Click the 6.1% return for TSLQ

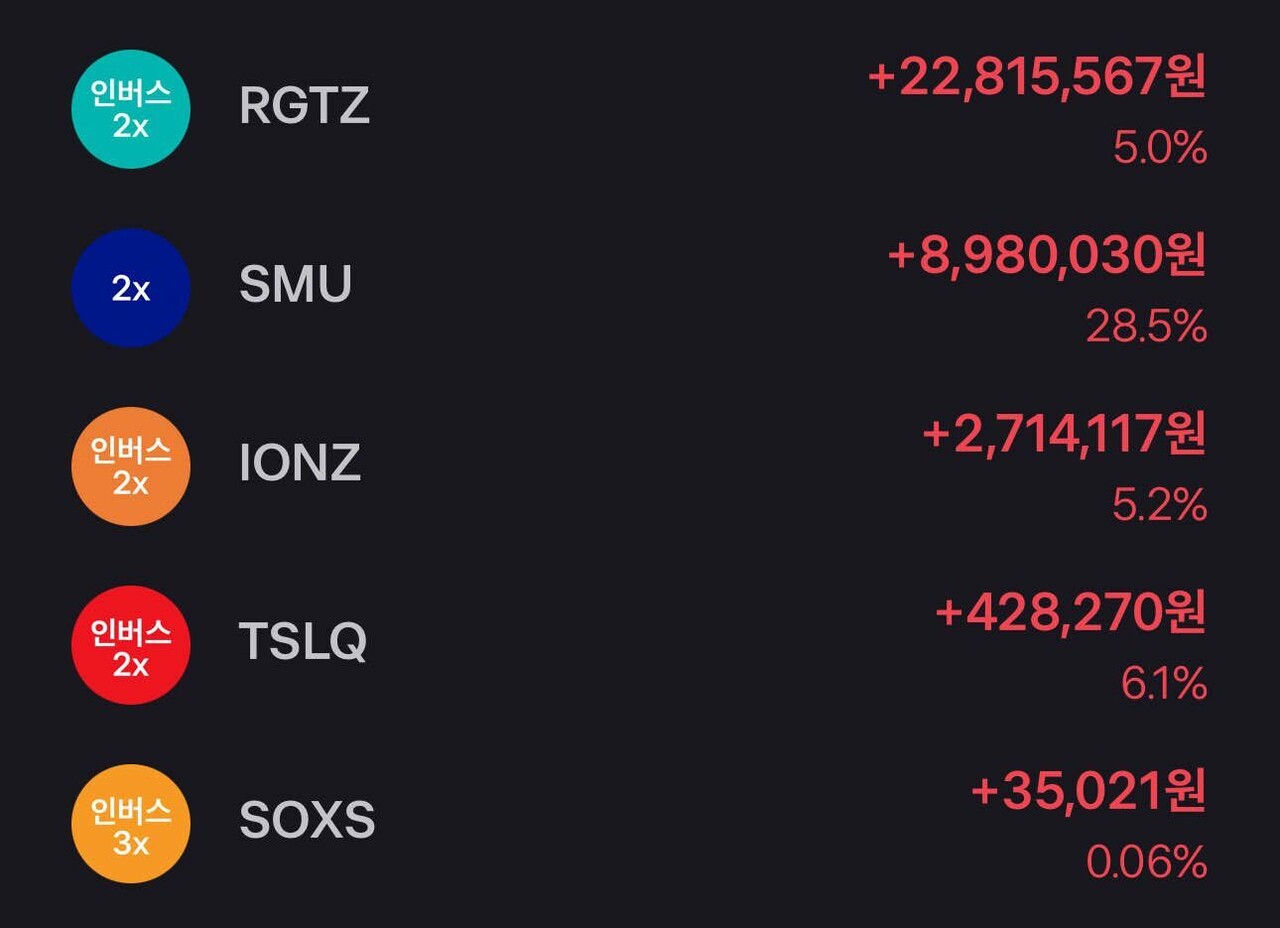1164,685
